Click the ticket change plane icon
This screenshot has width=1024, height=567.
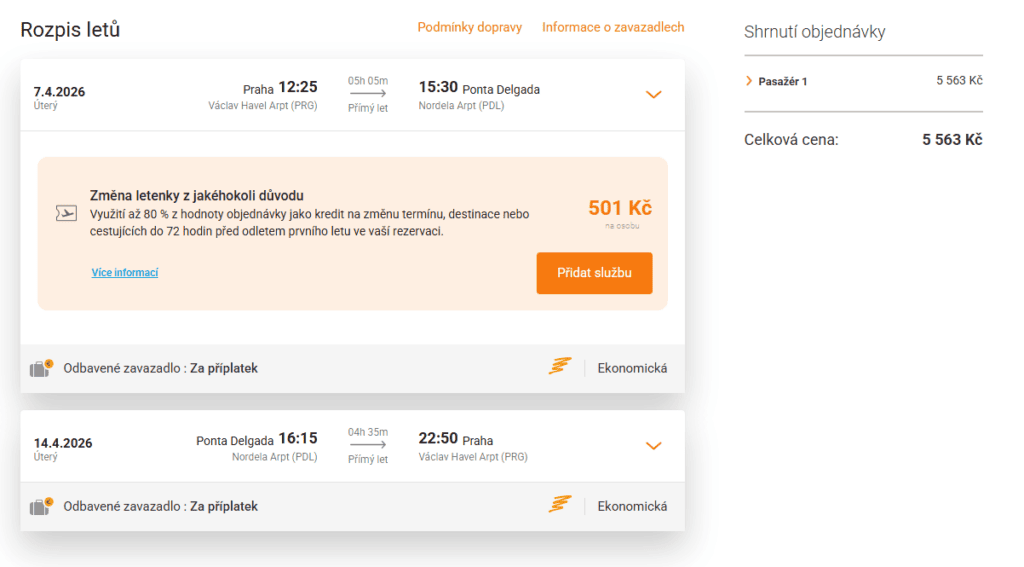[66, 213]
